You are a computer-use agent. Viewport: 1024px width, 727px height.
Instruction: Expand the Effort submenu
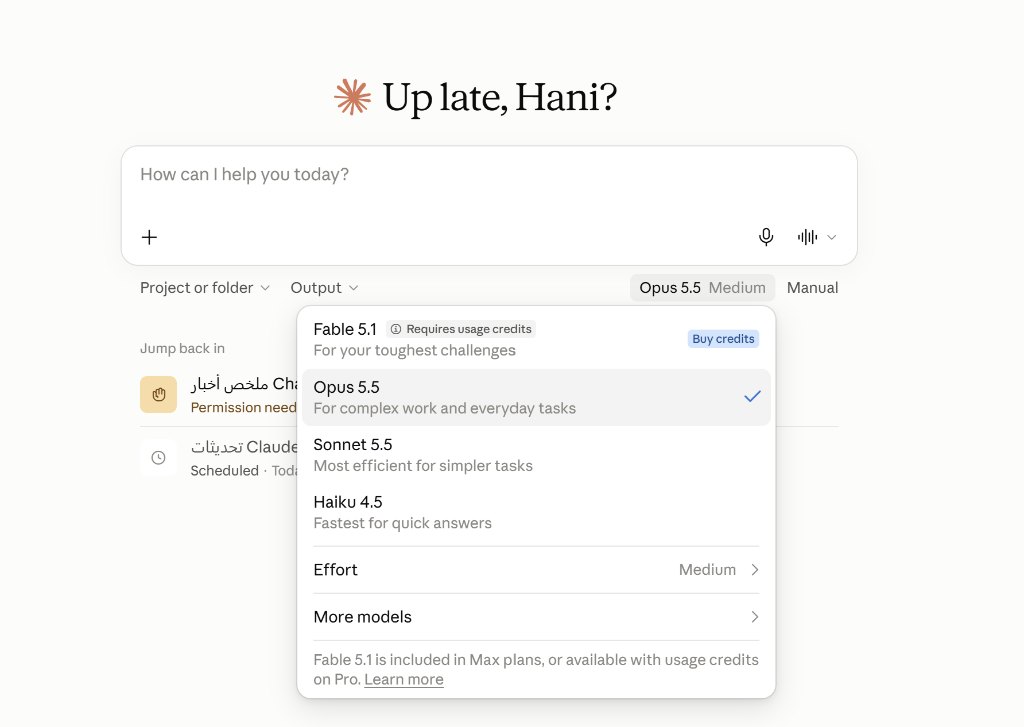click(536, 570)
